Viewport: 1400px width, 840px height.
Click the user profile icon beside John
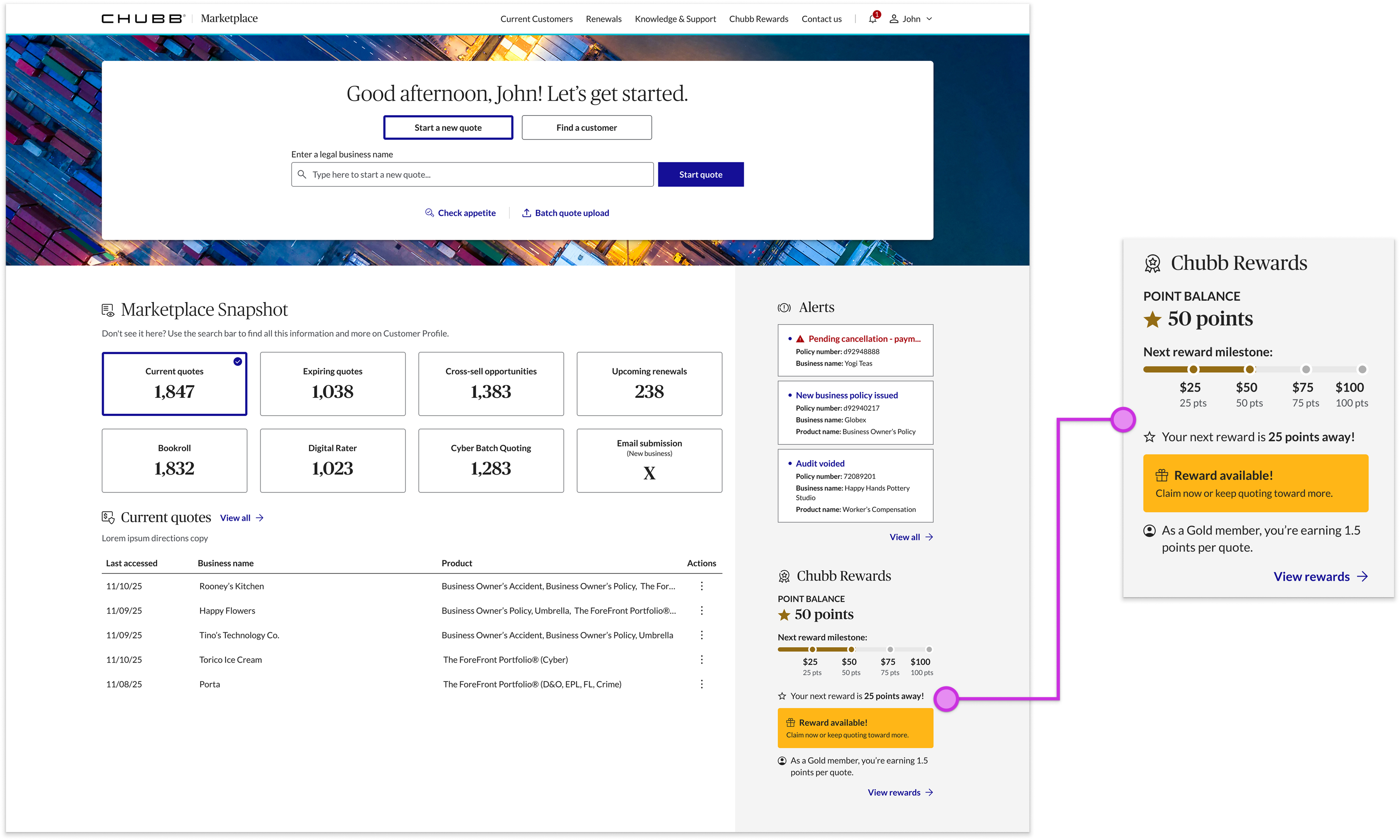point(894,19)
